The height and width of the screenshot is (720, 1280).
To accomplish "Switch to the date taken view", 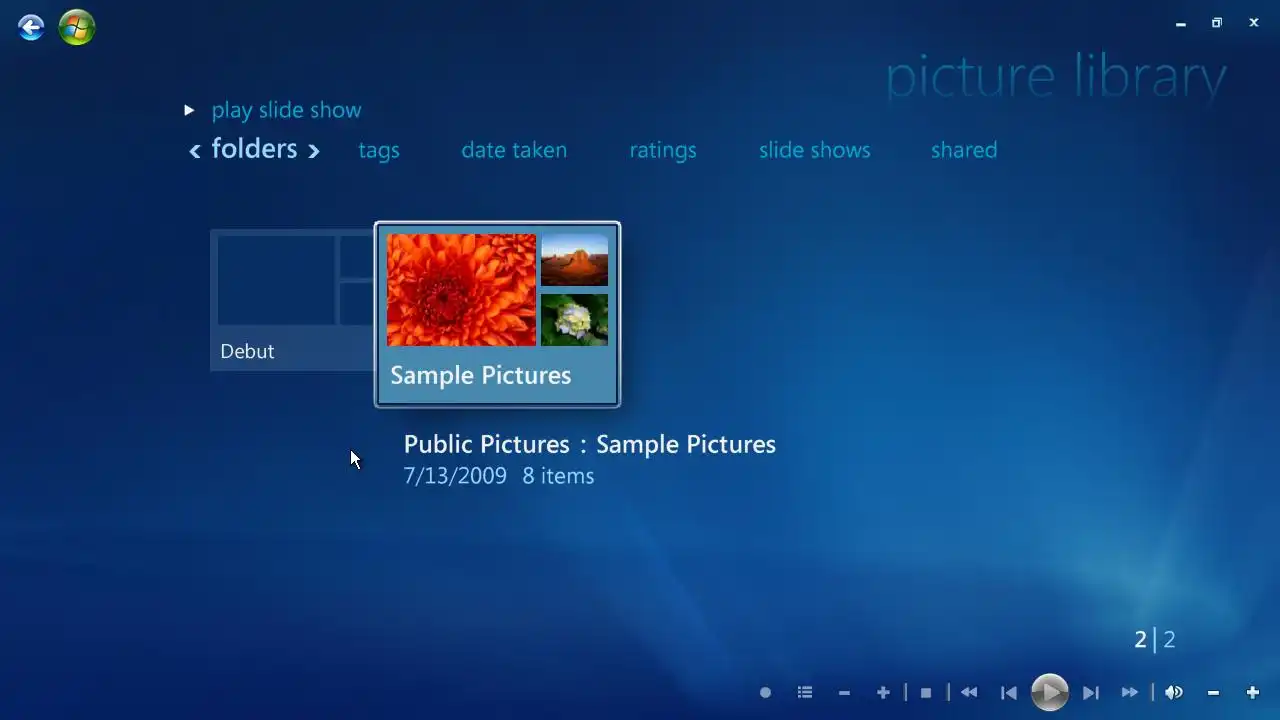I will 514,150.
